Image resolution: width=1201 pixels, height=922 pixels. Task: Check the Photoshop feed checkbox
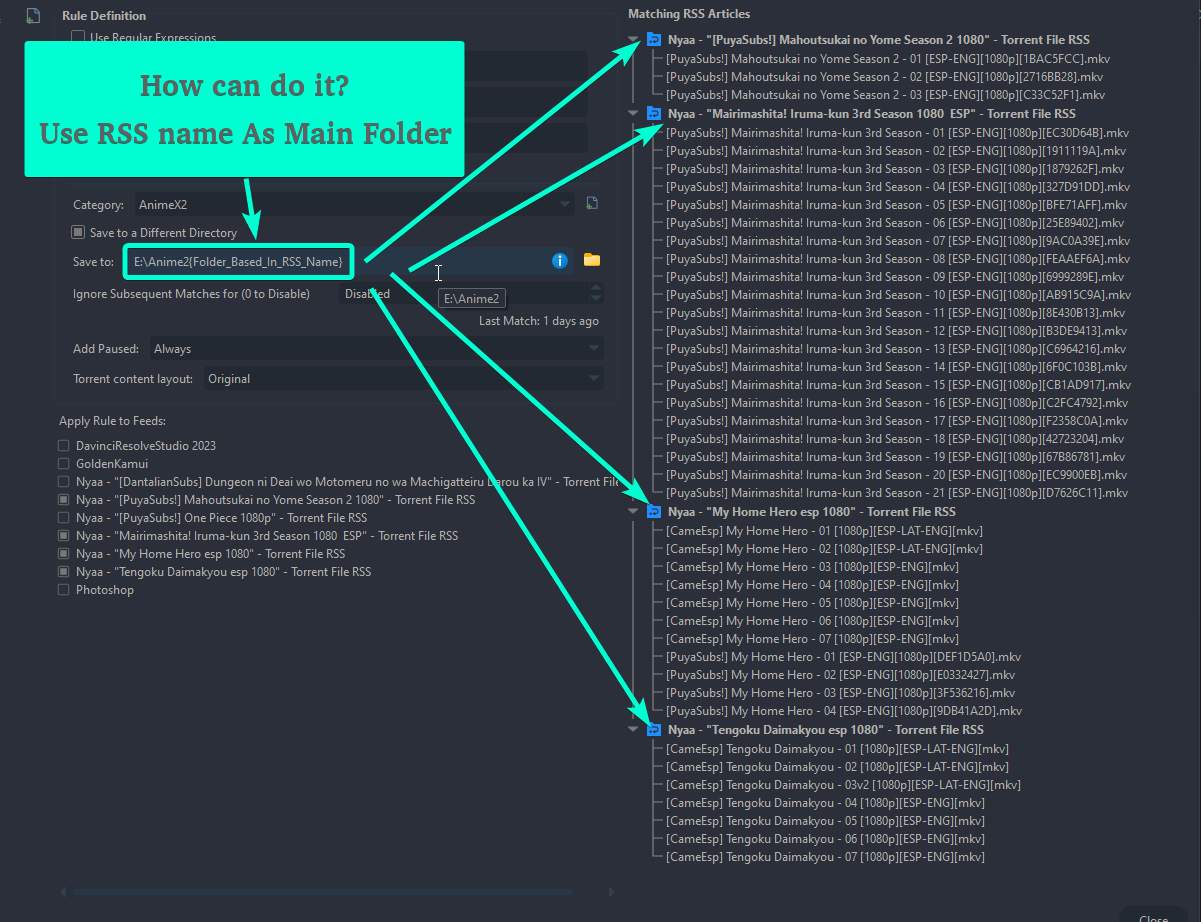64,590
